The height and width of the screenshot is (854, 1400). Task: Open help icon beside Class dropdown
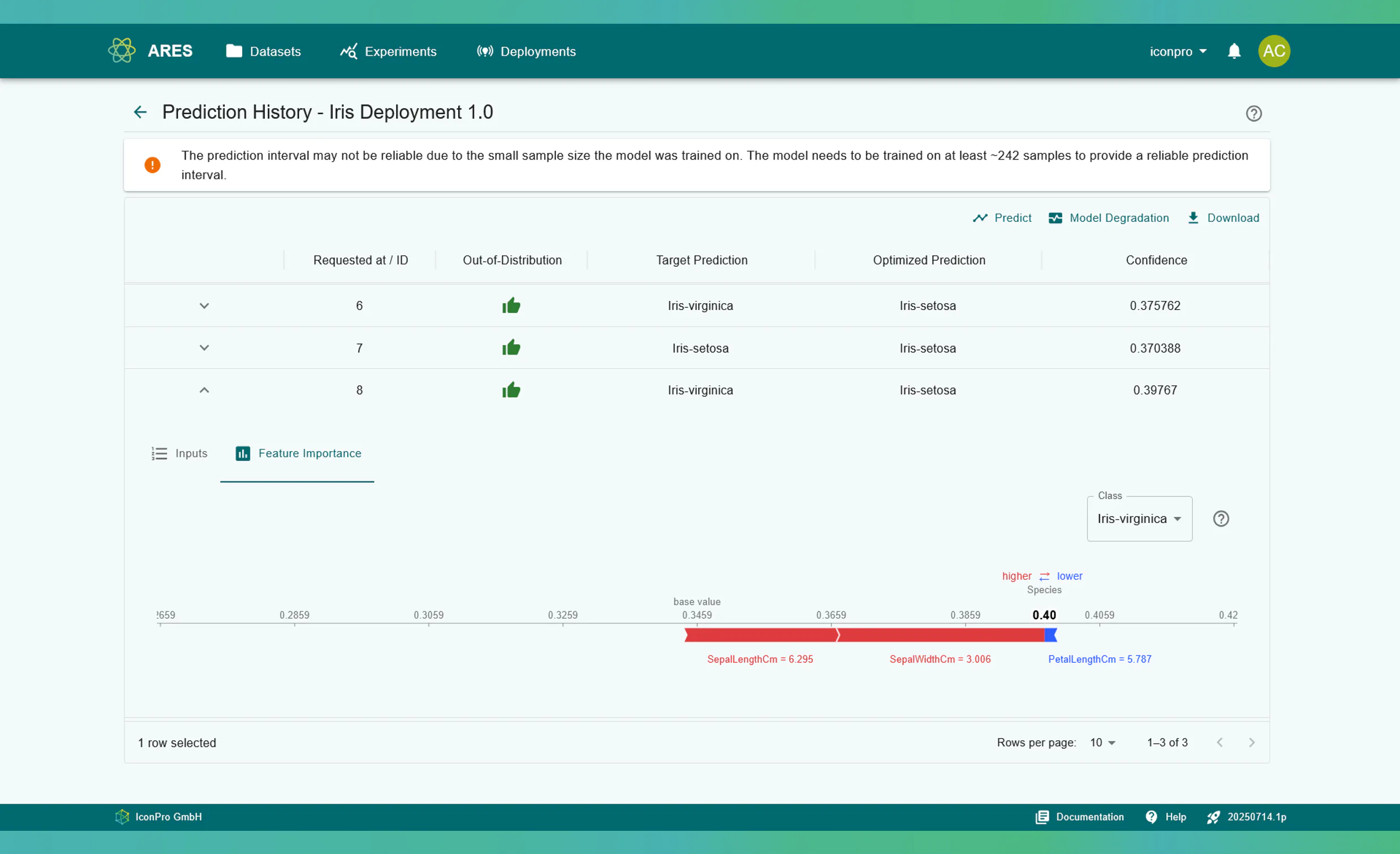click(1221, 519)
